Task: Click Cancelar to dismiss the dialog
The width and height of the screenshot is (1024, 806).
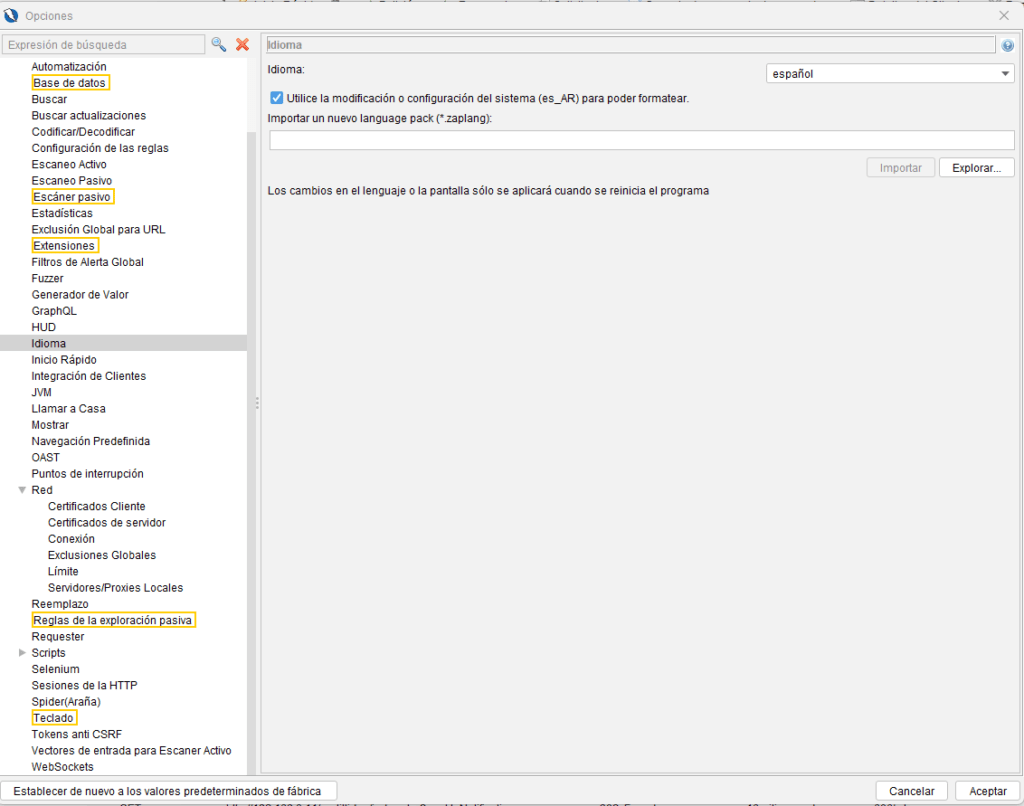Action: coord(911,791)
